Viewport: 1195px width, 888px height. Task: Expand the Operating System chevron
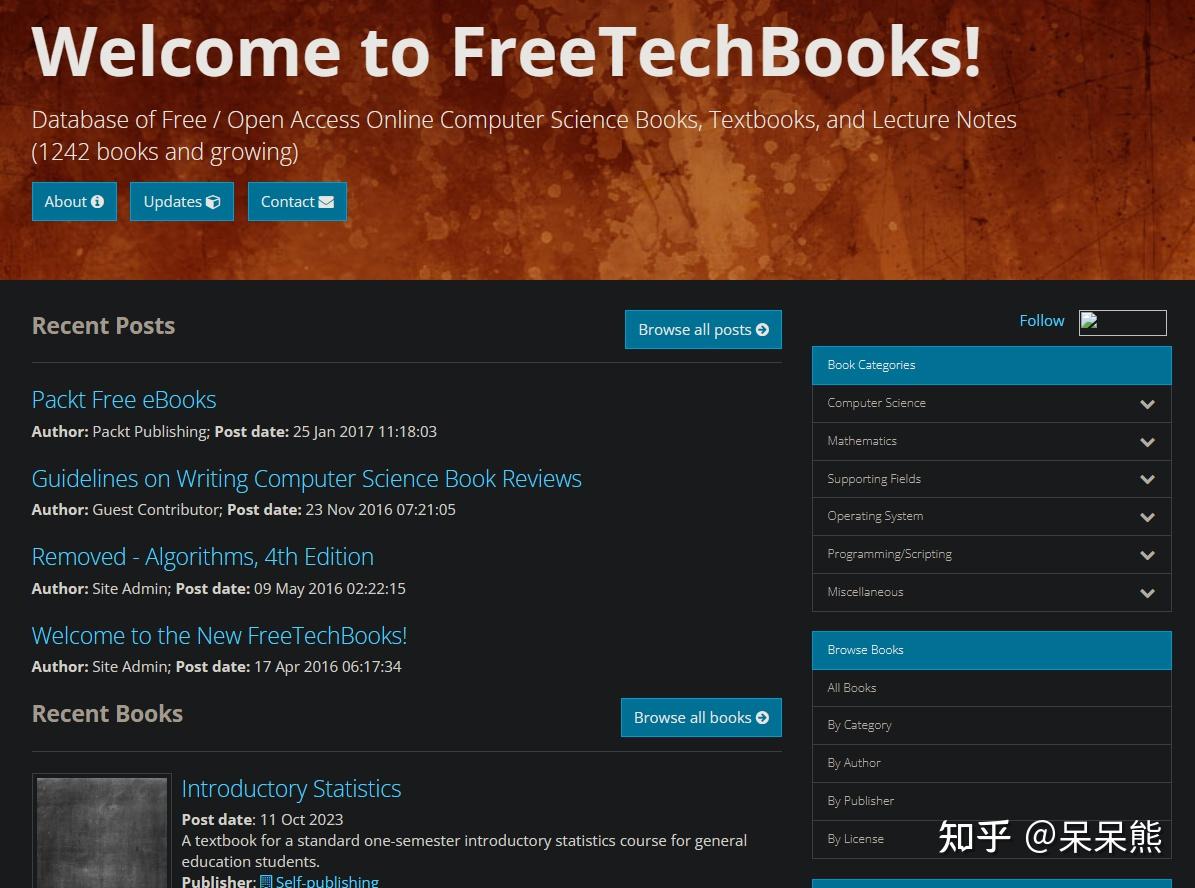point(1147,518)
